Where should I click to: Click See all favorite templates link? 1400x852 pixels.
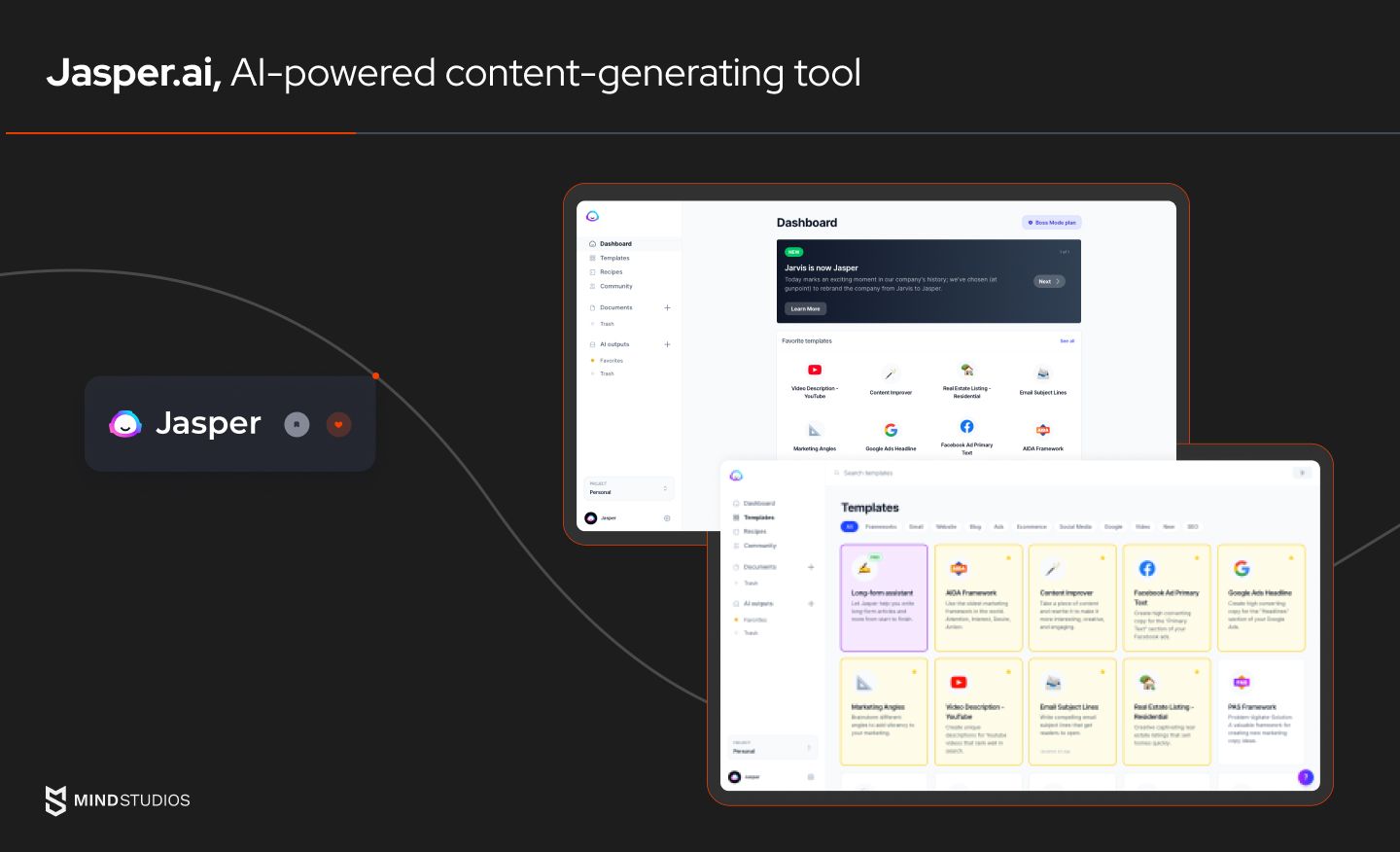pyautogui.click(x=1067, y=341)
